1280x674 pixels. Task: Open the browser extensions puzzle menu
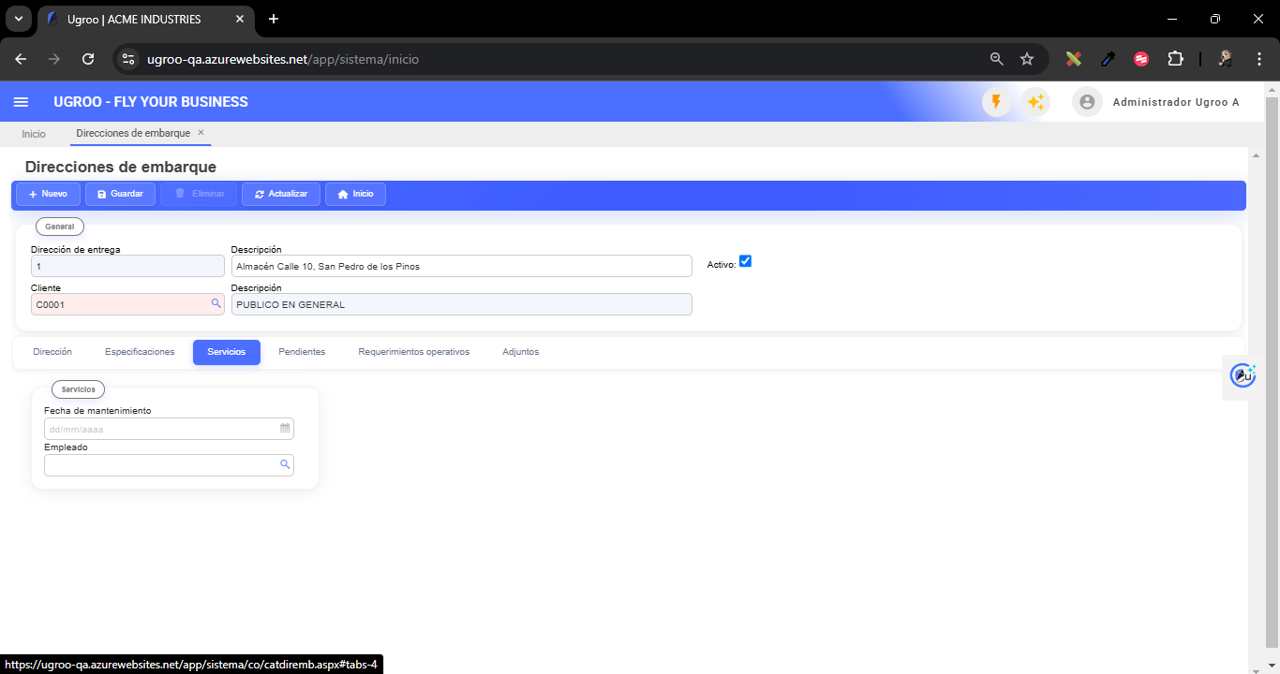click(1175, 59)
